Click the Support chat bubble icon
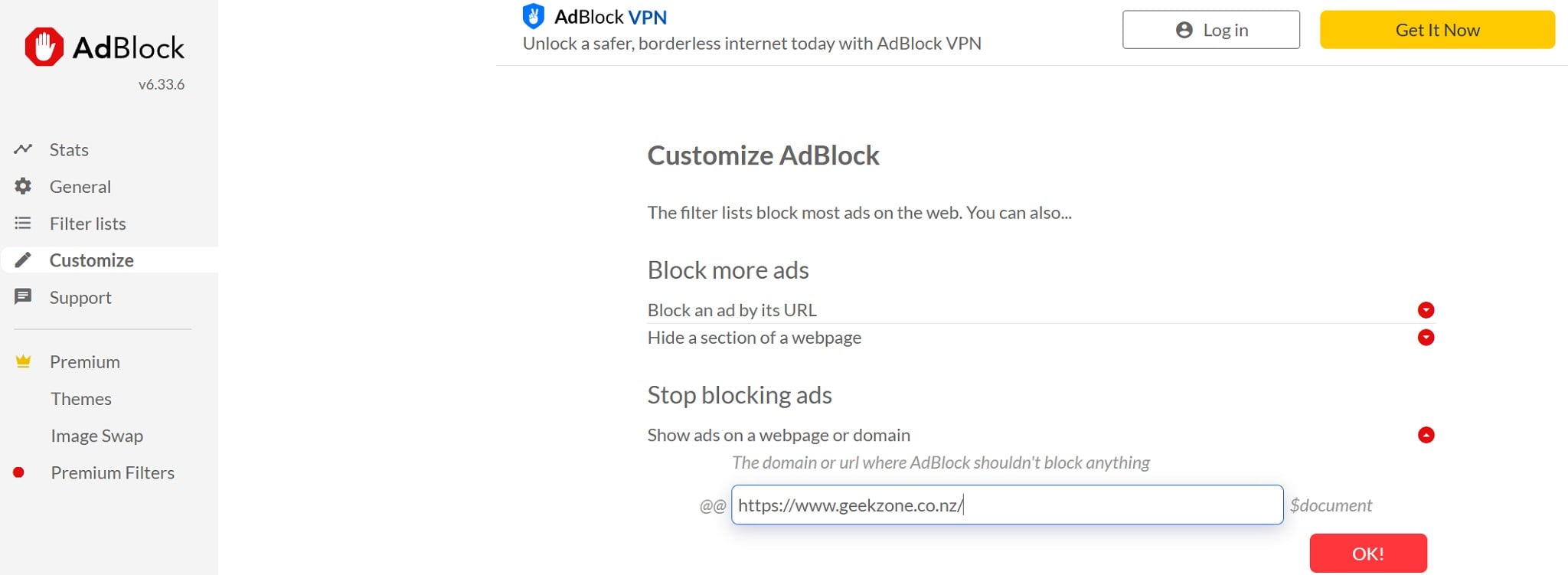Screen dimensions: 1568x575 [23, 297]
